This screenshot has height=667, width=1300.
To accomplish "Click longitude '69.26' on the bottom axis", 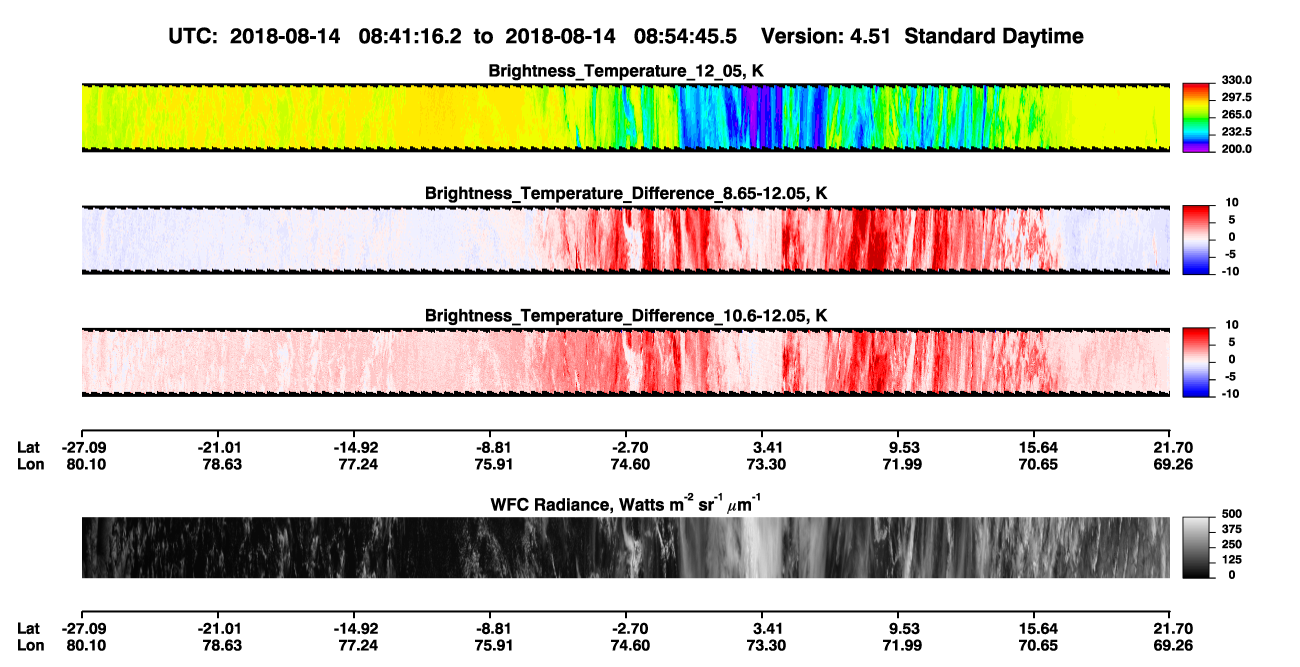I will (x=1173, y=645).
